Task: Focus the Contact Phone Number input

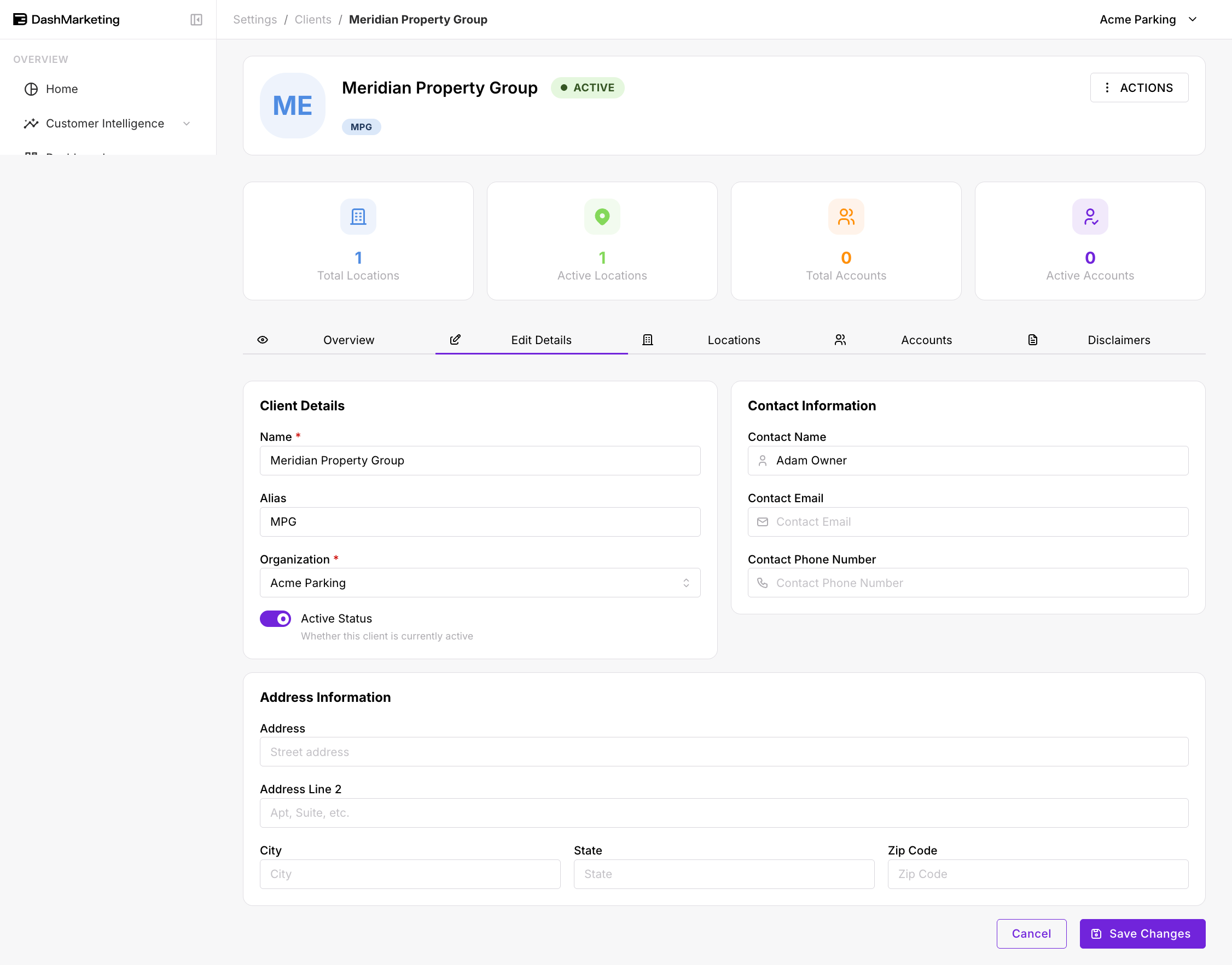Action: coord(968,583)
